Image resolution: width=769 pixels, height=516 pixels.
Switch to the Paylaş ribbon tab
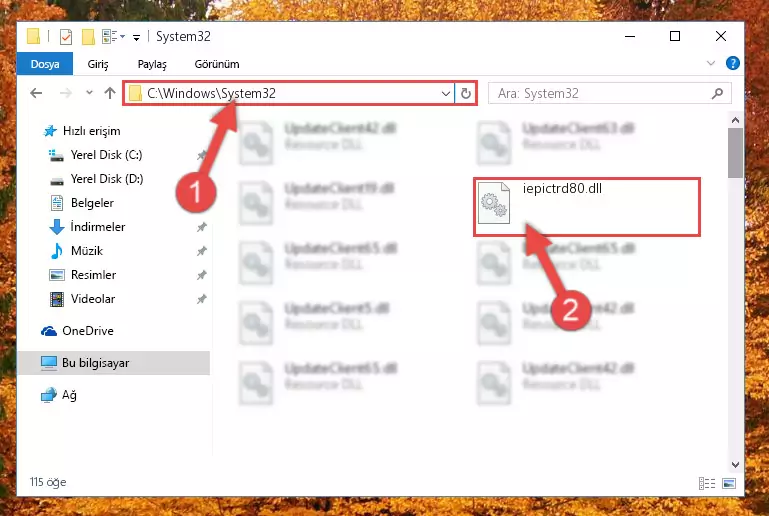point(152,64)
